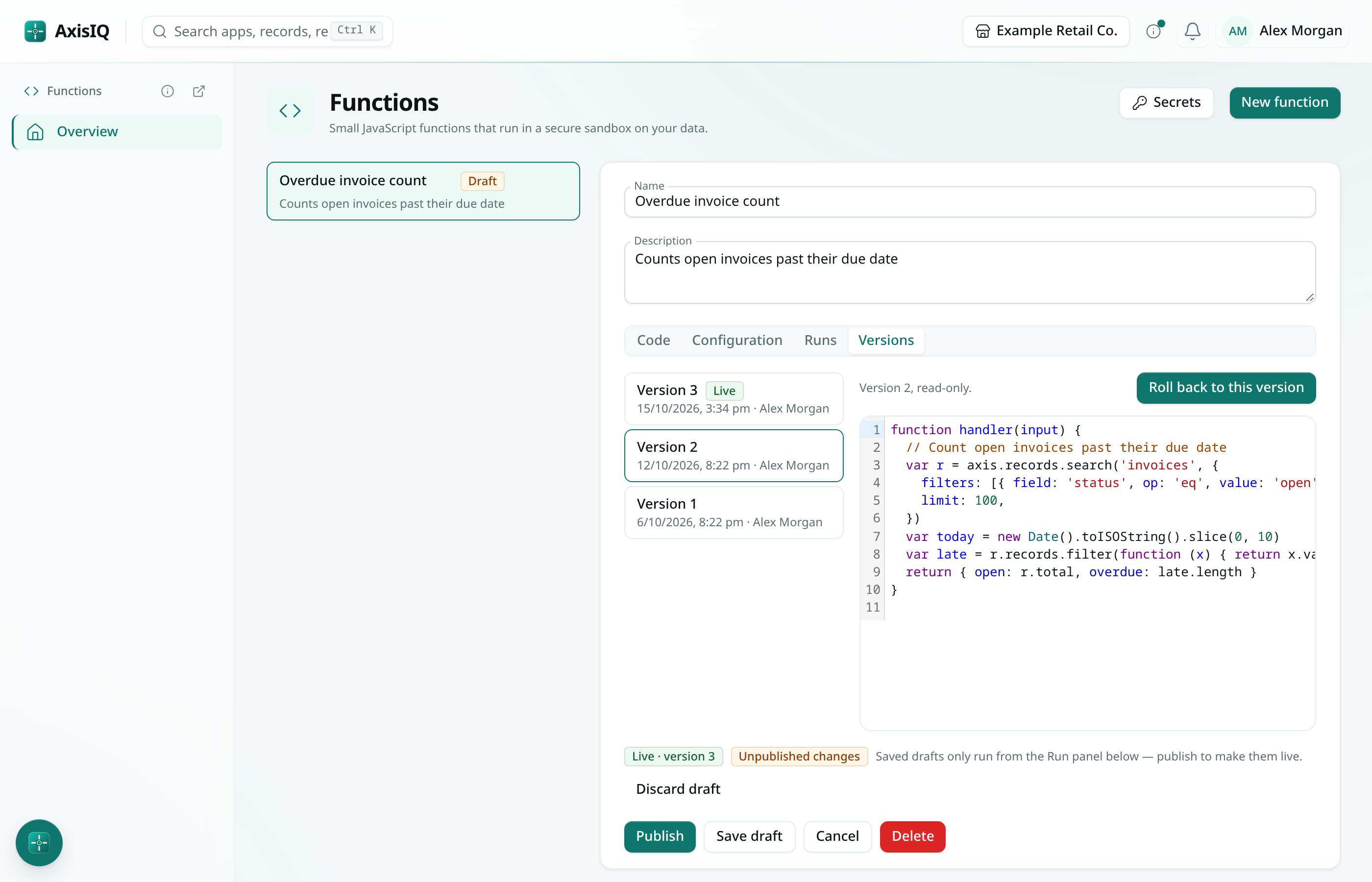The width and height of the screenshot is (1372, 882).
Task: Click code line 'limit: 100,'
Action: pyautogui.click(x=962, y=500)
